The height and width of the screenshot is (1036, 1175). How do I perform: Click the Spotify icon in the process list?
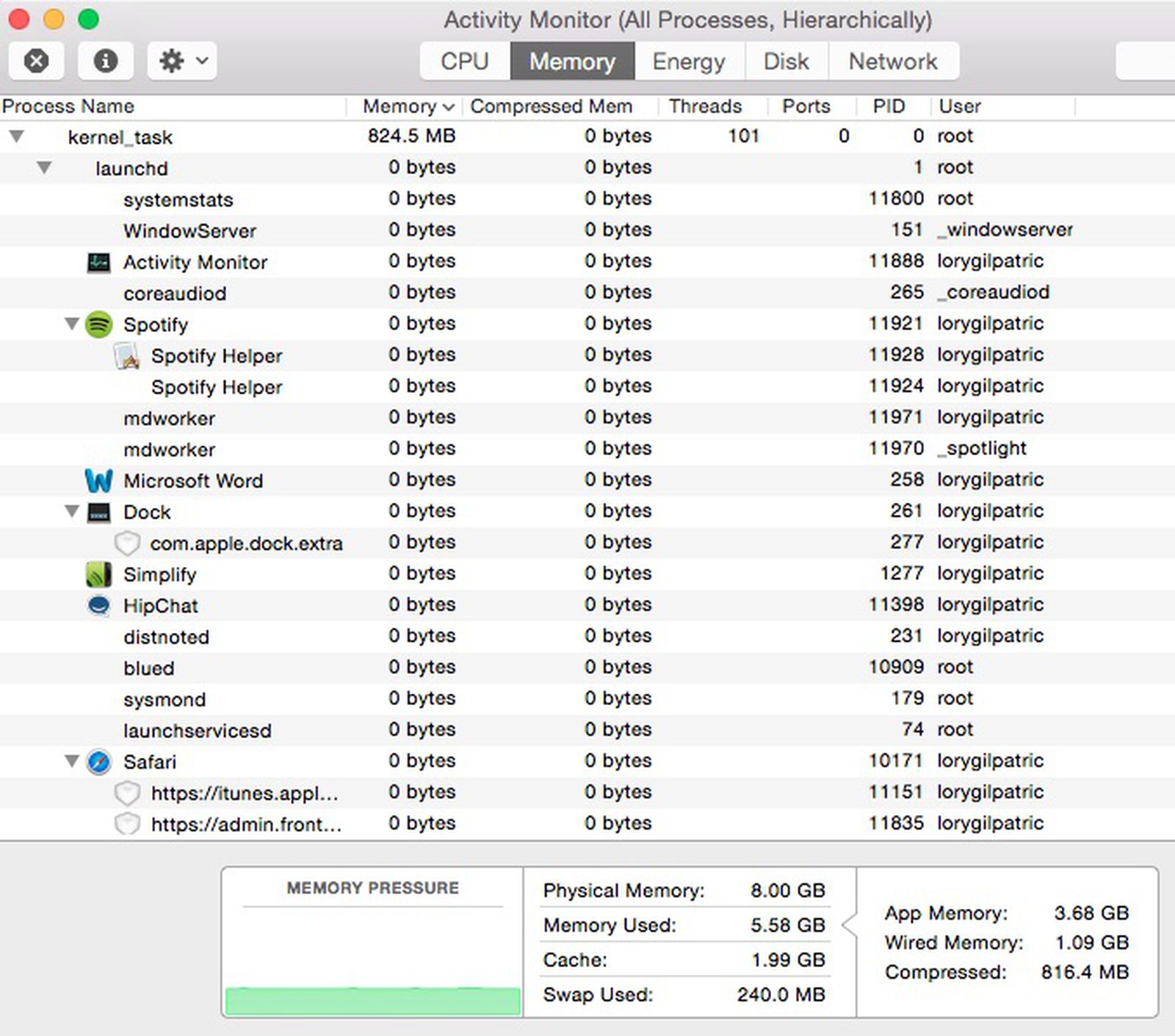coord(98,325)
